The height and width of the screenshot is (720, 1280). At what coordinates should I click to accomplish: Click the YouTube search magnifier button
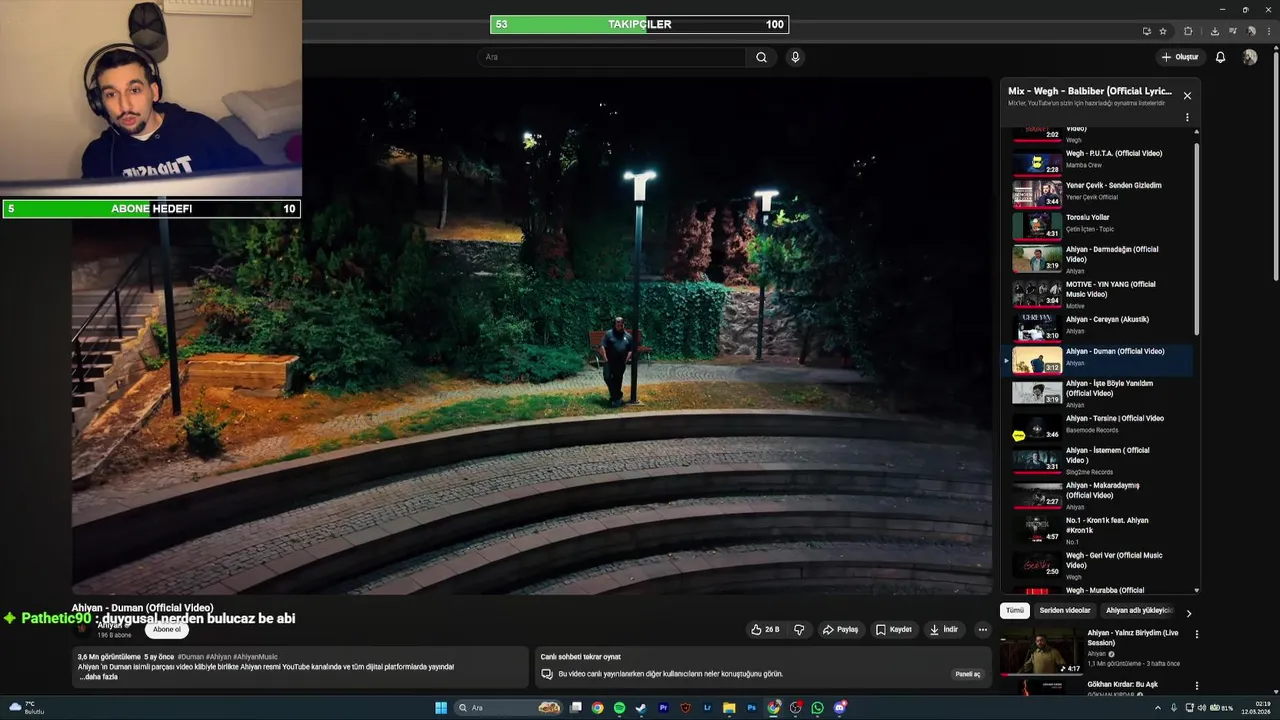(761, 57)
